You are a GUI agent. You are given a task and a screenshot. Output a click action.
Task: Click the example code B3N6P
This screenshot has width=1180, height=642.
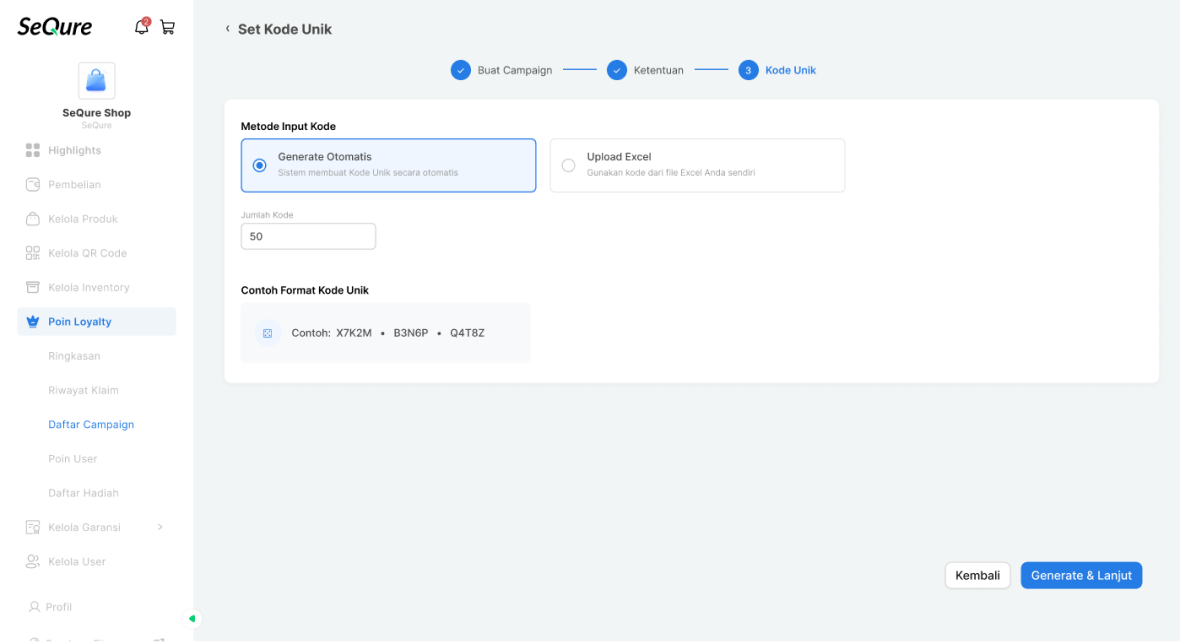411,333
